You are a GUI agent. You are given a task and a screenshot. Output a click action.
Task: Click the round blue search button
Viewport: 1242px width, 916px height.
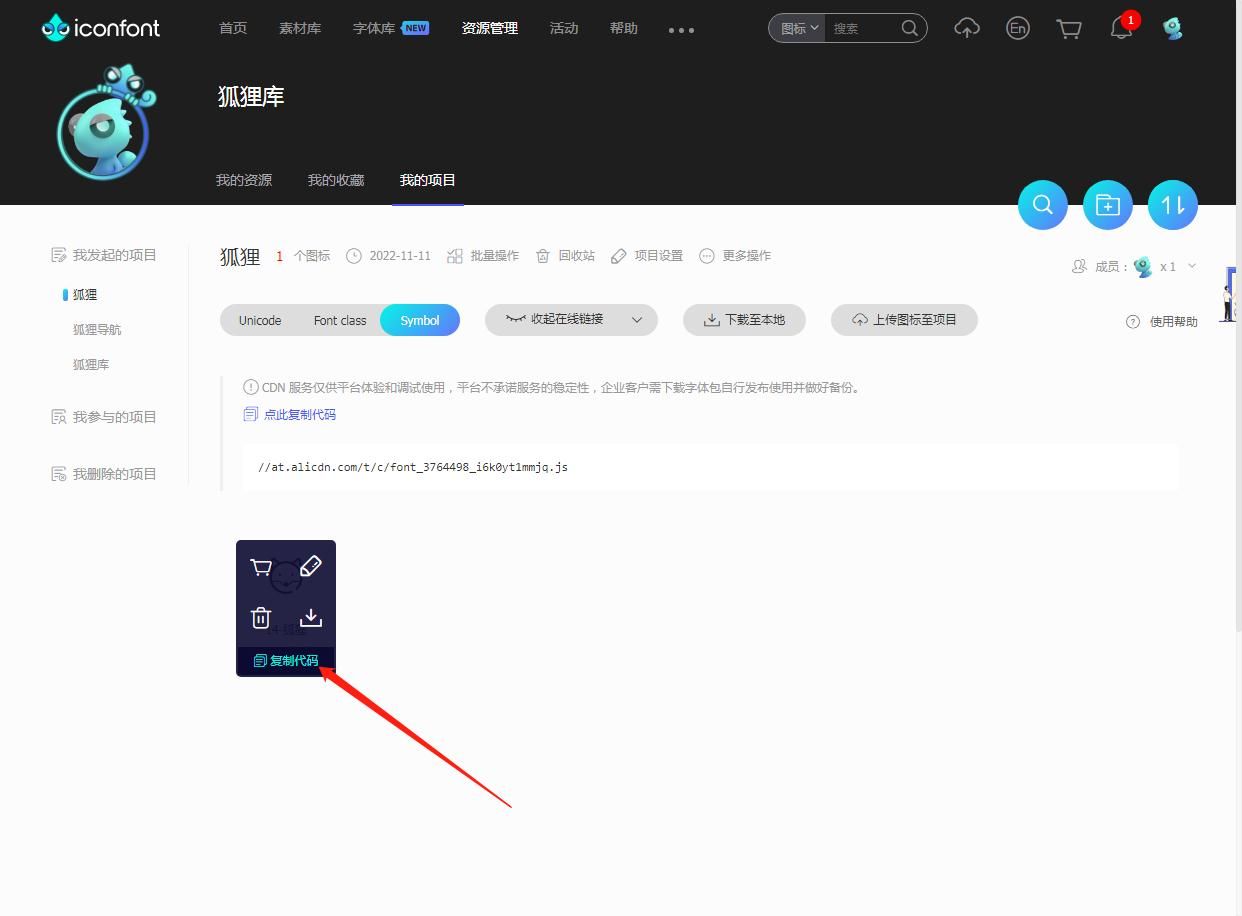1043,205
